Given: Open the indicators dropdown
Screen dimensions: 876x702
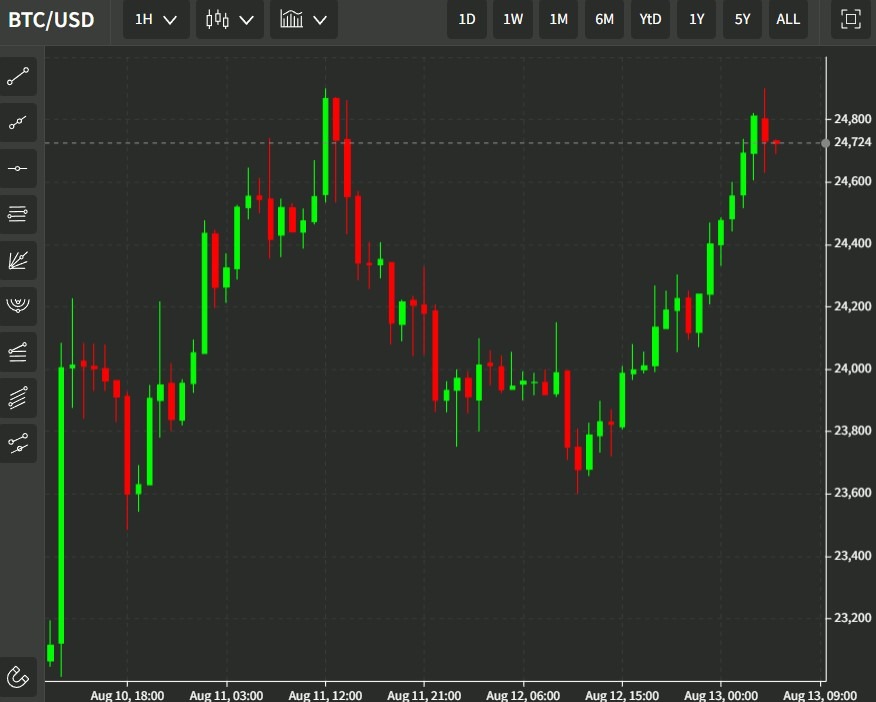Looking at the screenshot, I should coord(303,20).
